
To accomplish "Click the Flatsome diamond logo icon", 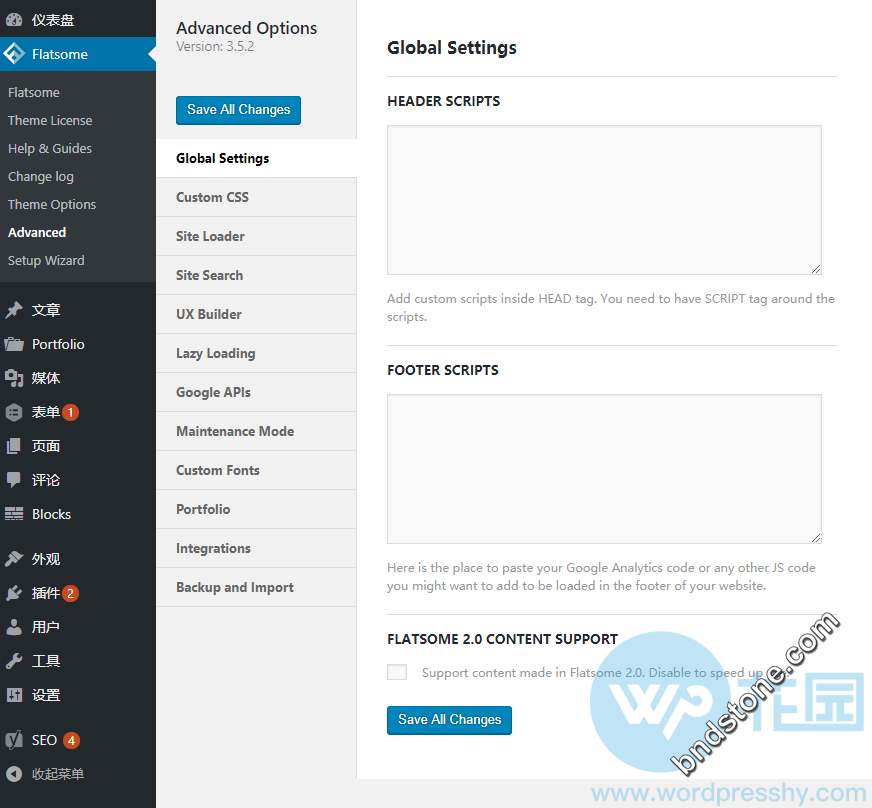I will coord(14,54).
